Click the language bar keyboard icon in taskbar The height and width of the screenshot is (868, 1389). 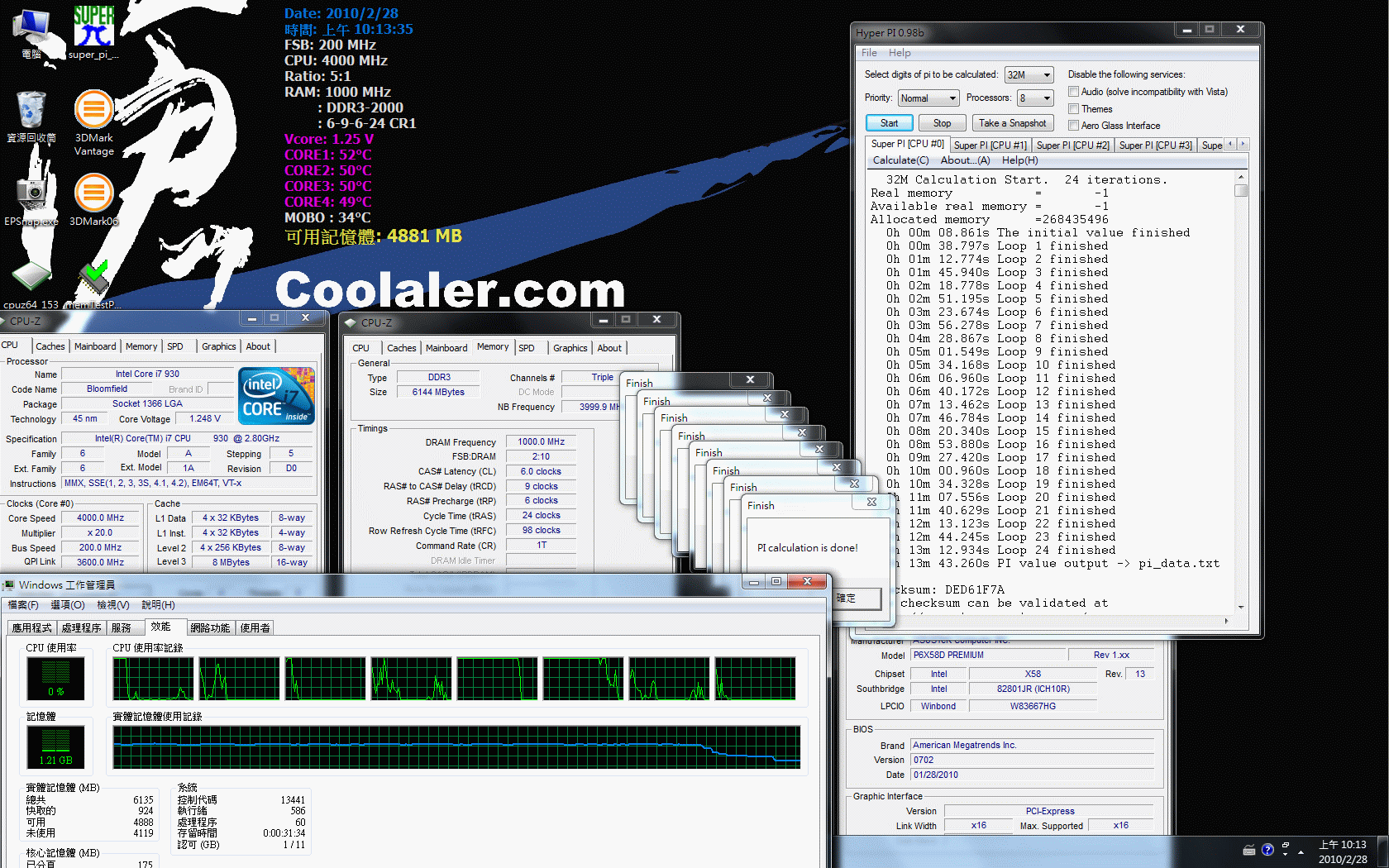pos(1249,851)
